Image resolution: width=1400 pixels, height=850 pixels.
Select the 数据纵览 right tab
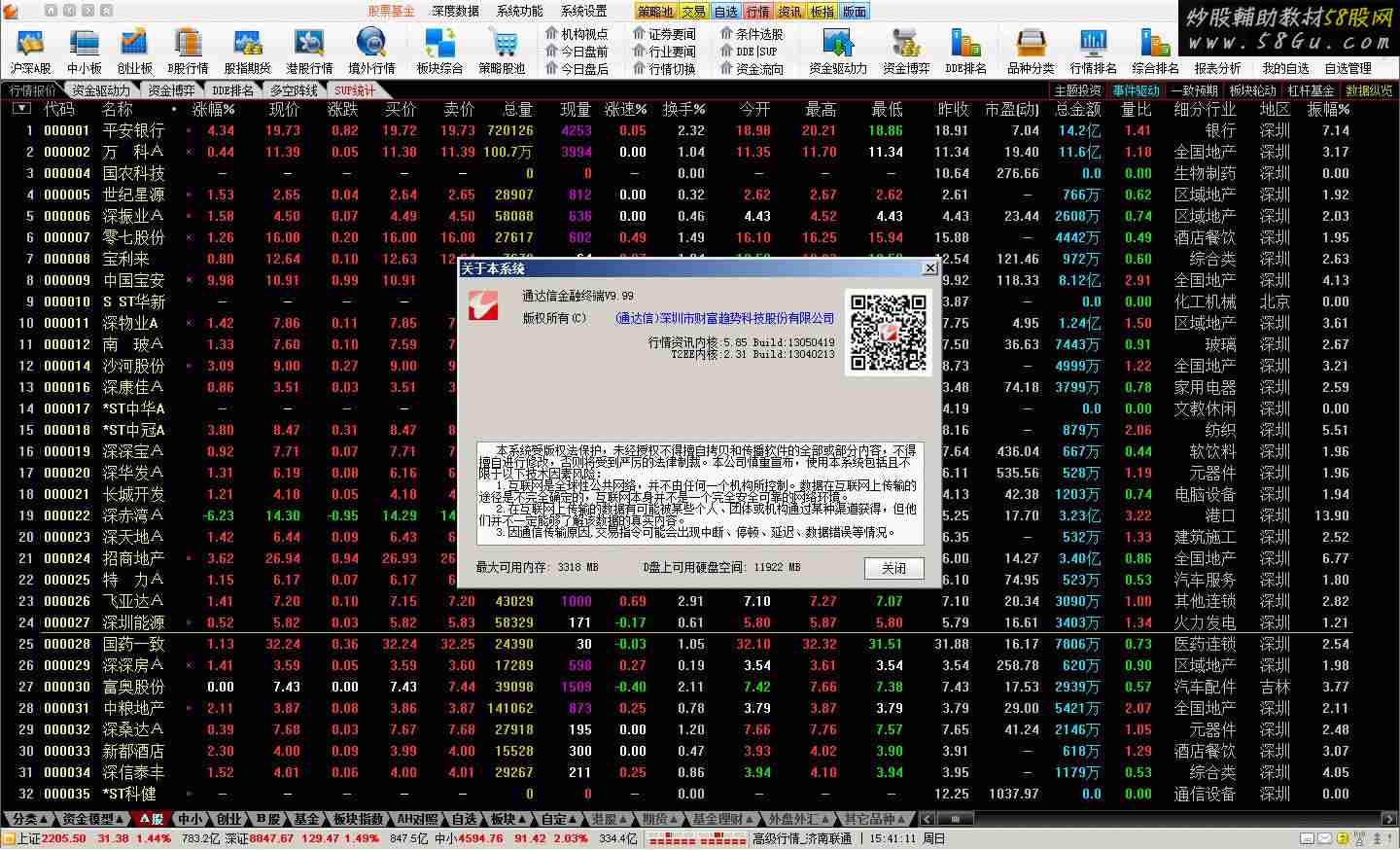pyautogui.click(x=1369, y=90)
